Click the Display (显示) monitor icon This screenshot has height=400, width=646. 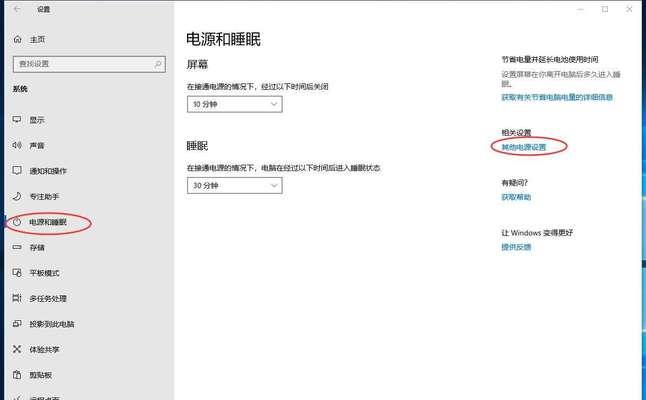click(17, 119)
